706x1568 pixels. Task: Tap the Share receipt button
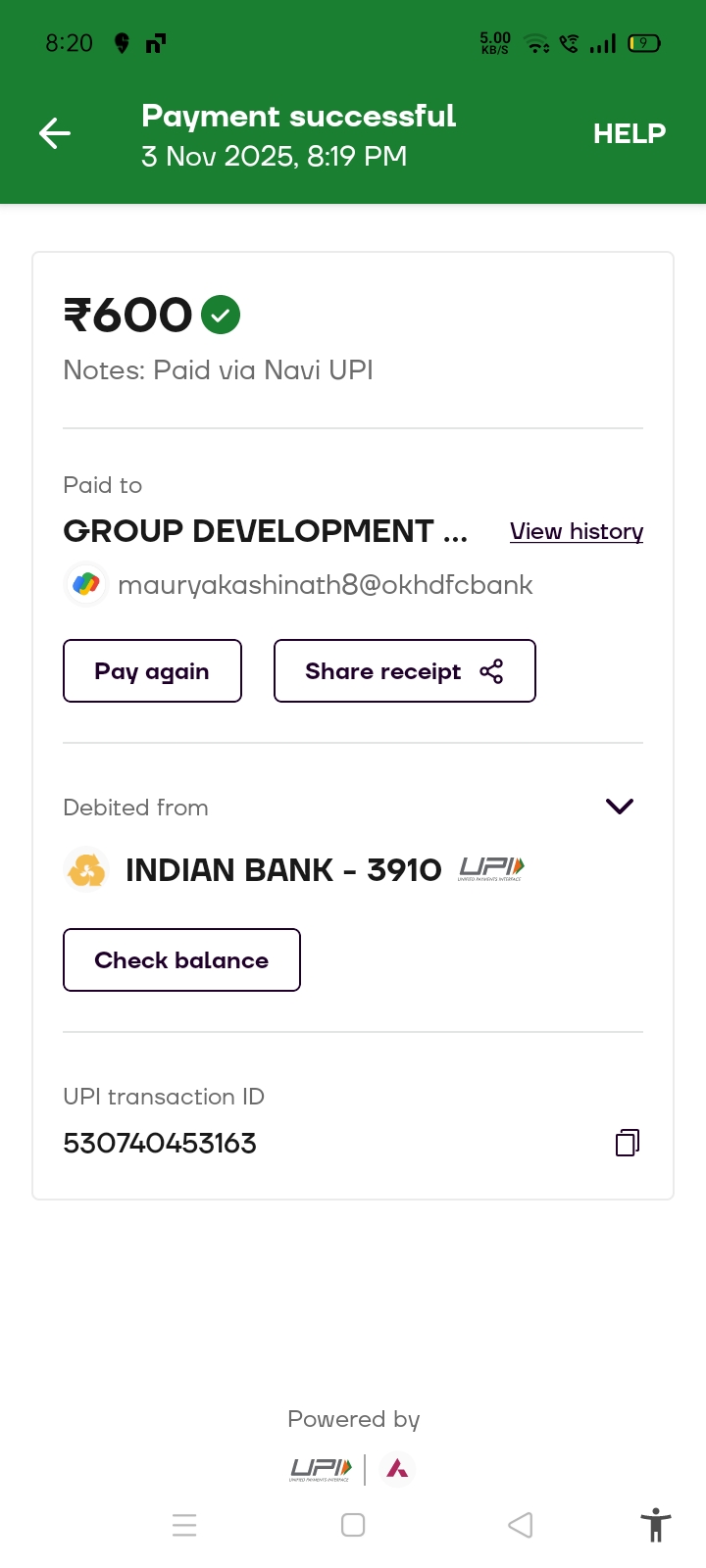404,671
